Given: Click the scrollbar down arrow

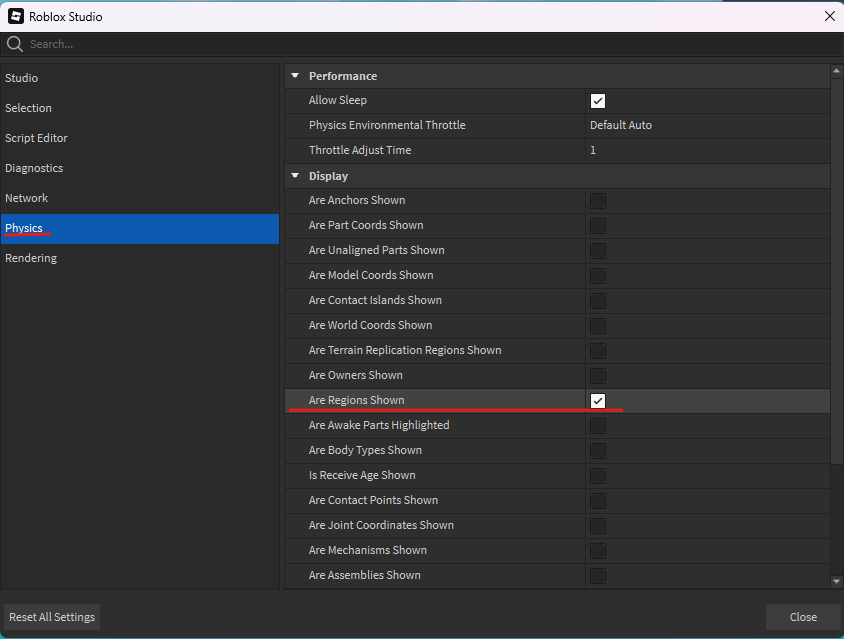Looking at the screenshot, I should point(836,581).
